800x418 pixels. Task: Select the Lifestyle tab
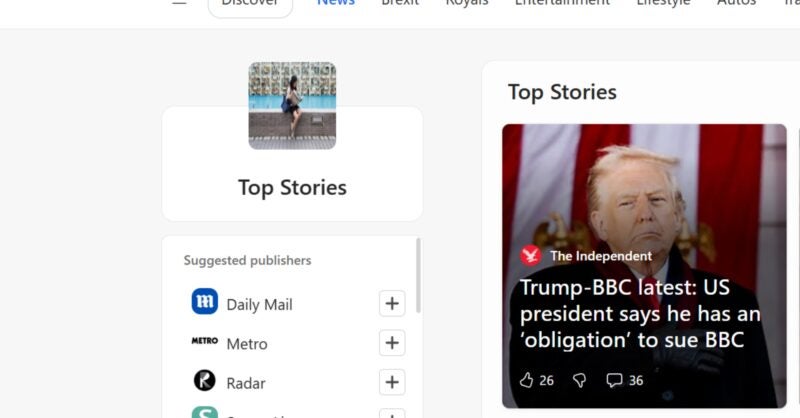[x=663, y=3]
